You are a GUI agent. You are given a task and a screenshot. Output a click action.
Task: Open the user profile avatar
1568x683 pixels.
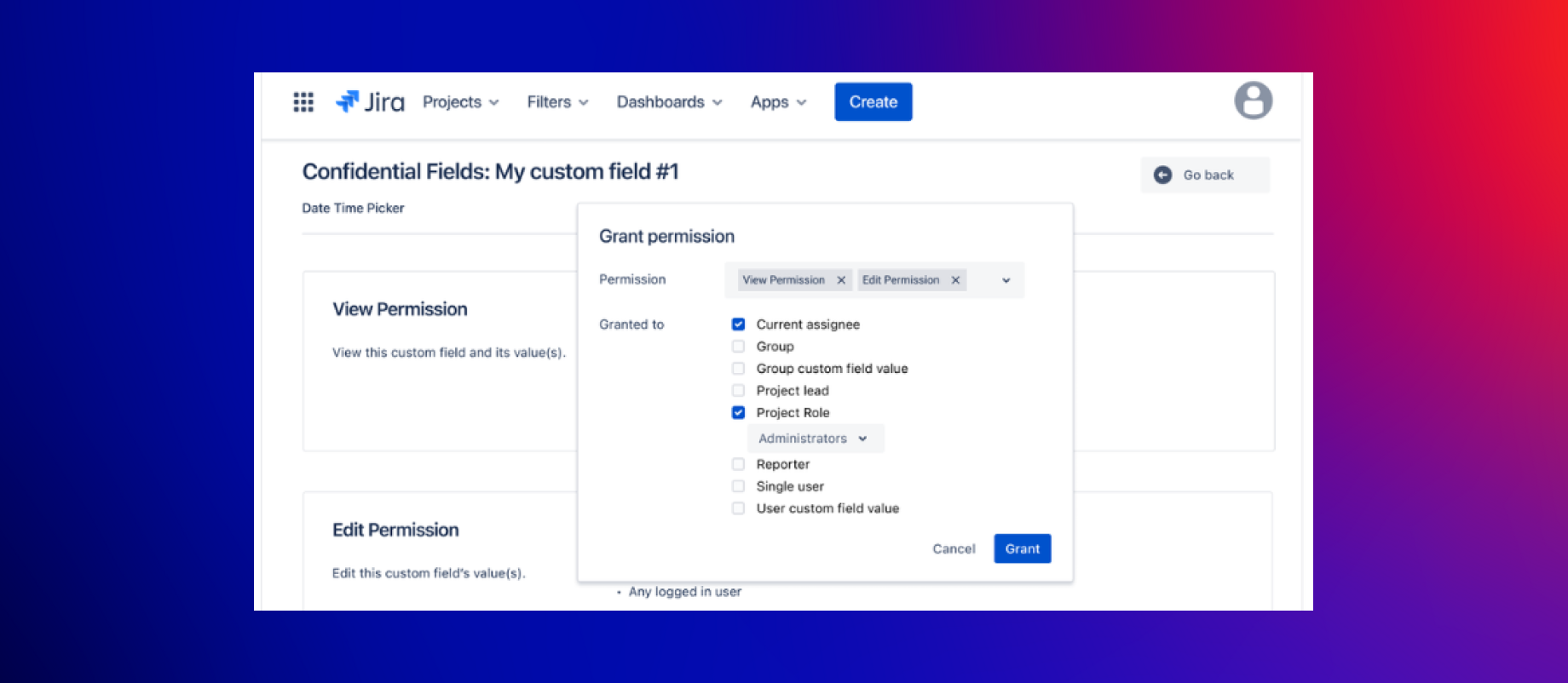(x=1254, y=100)
